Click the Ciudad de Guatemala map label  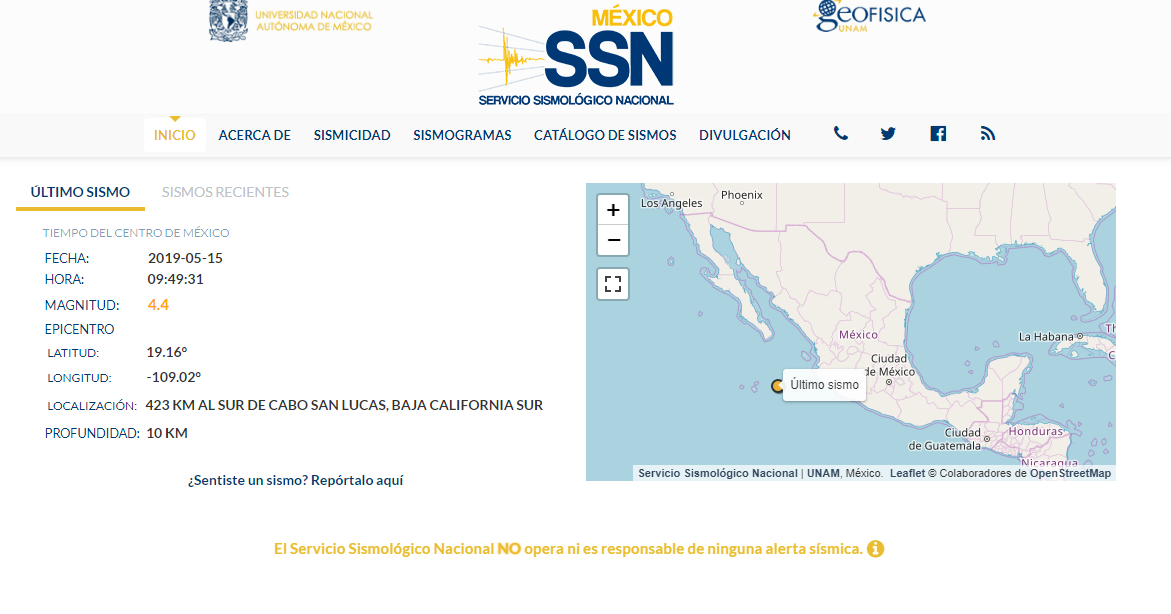pos(945,439)
